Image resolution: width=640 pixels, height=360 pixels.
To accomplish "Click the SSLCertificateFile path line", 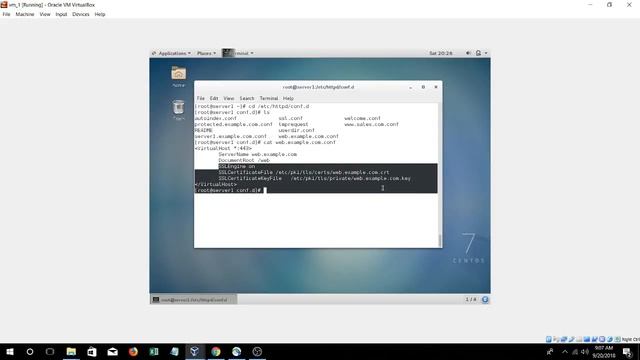I will tap(304, 173).
